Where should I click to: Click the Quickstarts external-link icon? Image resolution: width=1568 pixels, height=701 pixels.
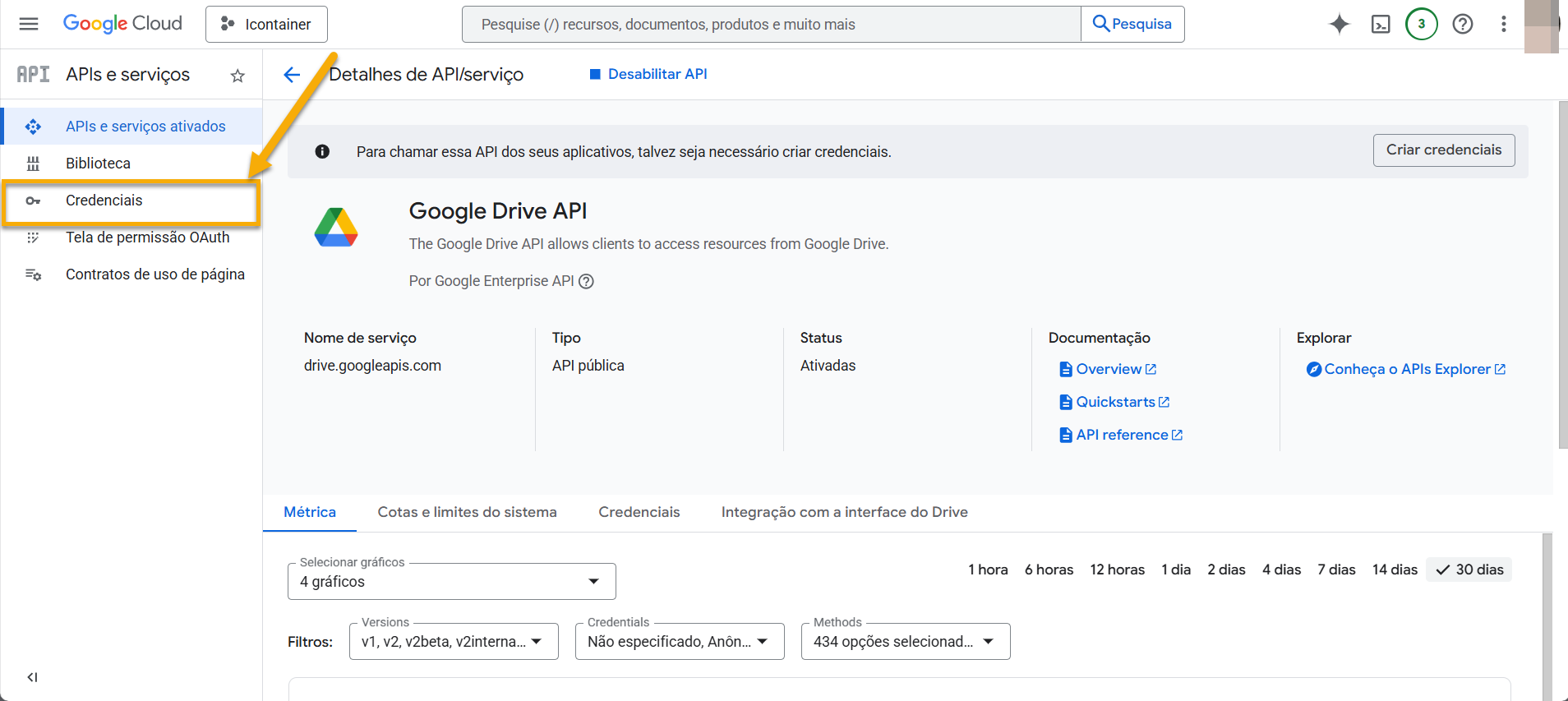tap(1164, 402)
